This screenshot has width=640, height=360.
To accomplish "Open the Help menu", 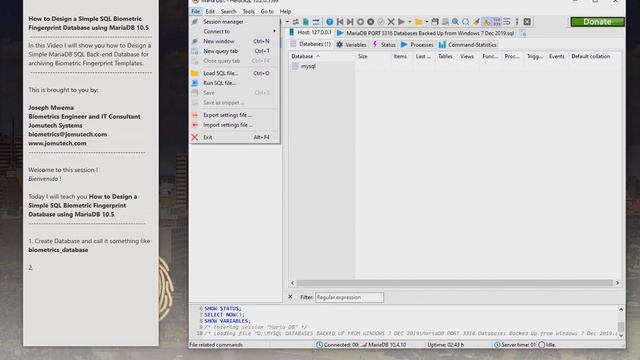I will click(x=285, y=11).
